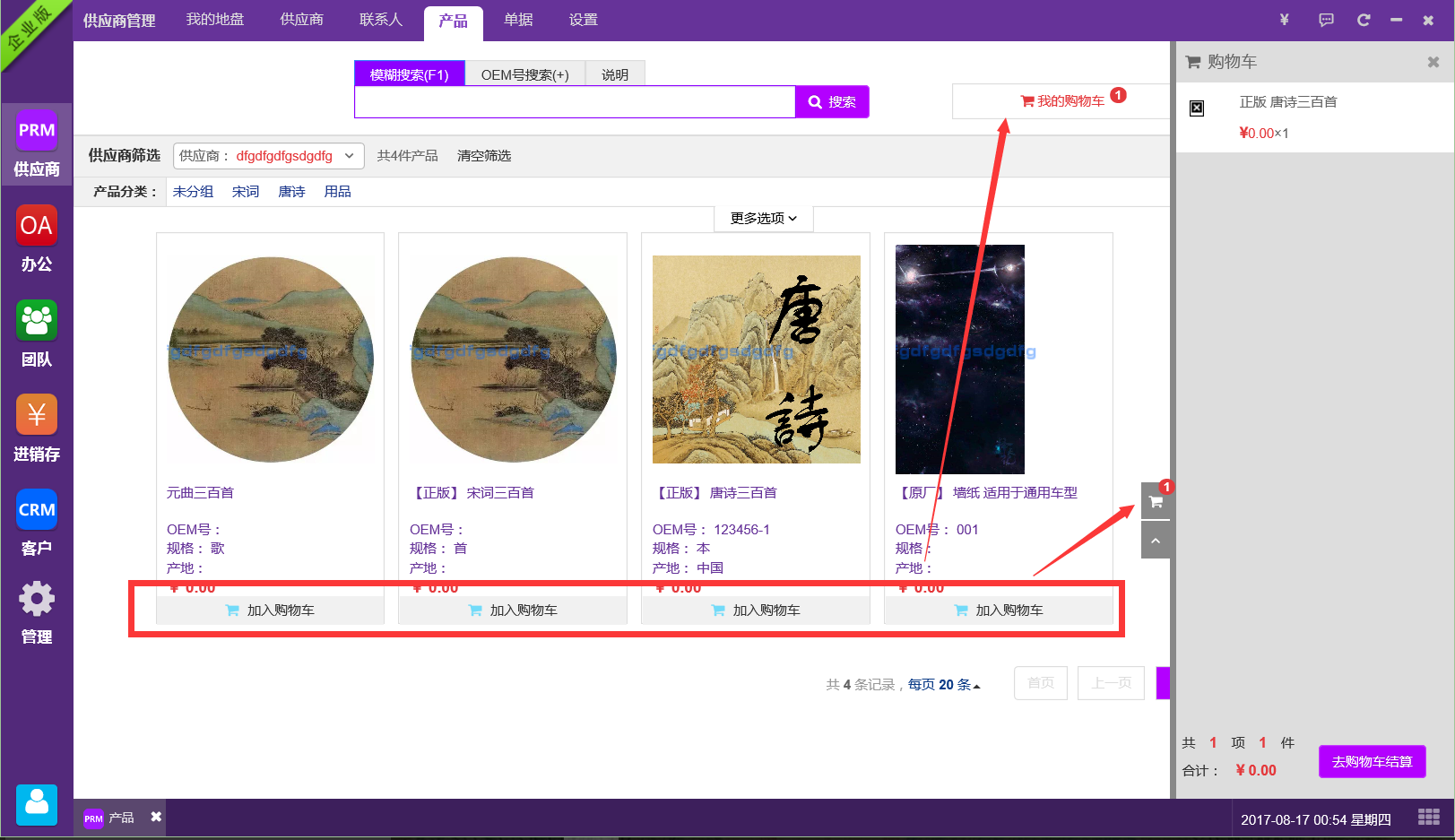Click the ¥ currency icon in title bar
This screenshot has height=840, width=1455.
(x=1284, y=20)
